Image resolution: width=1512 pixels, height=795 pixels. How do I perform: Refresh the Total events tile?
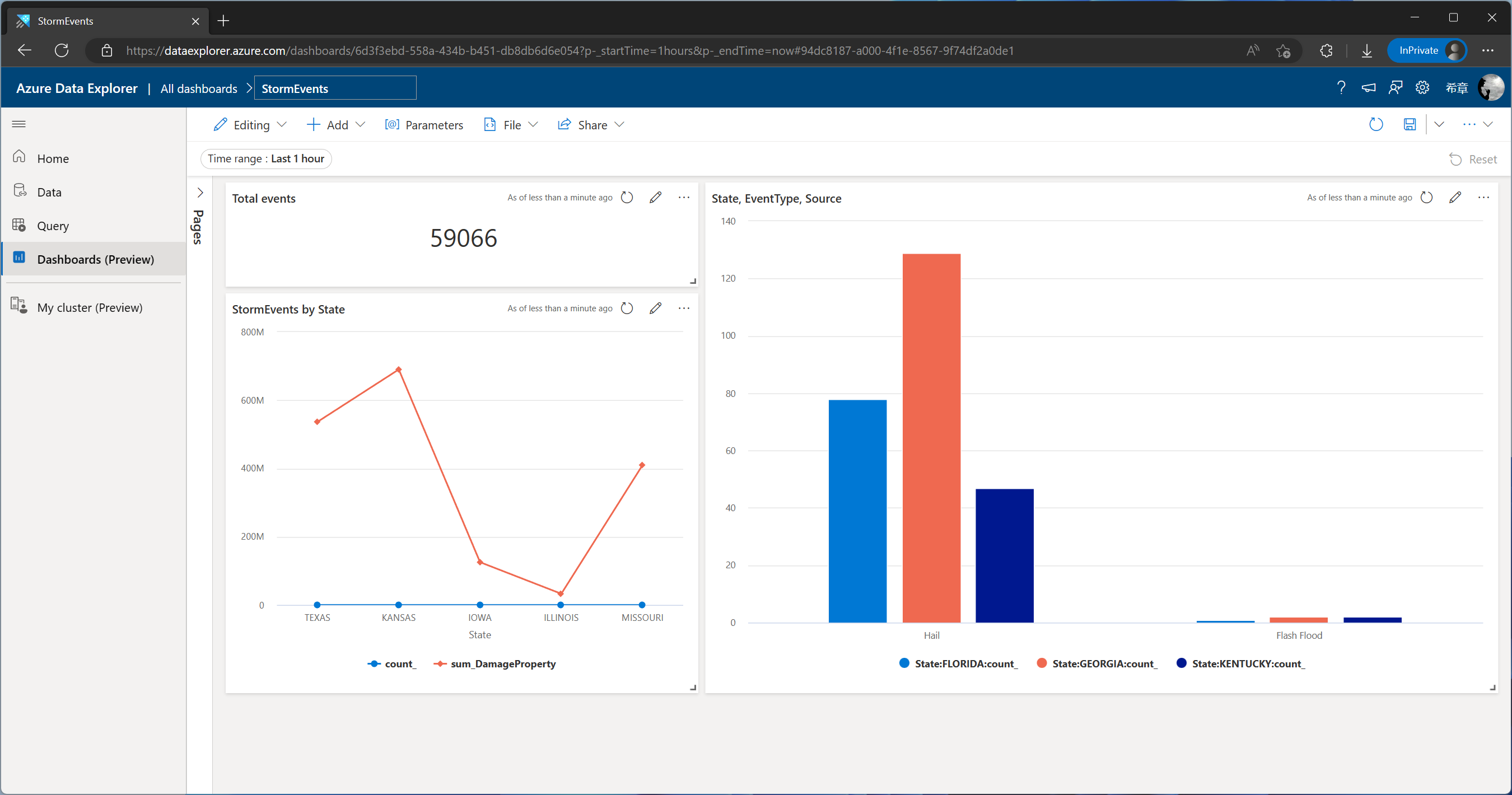pos(627,198)
